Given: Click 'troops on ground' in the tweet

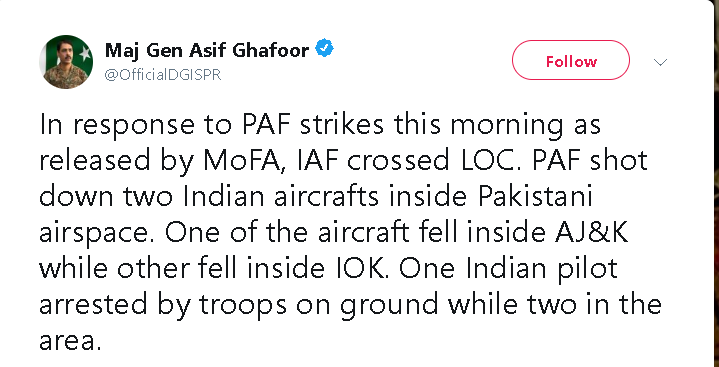Looking at the screenshot, I should pyautogui.click(x=319, y=306).
